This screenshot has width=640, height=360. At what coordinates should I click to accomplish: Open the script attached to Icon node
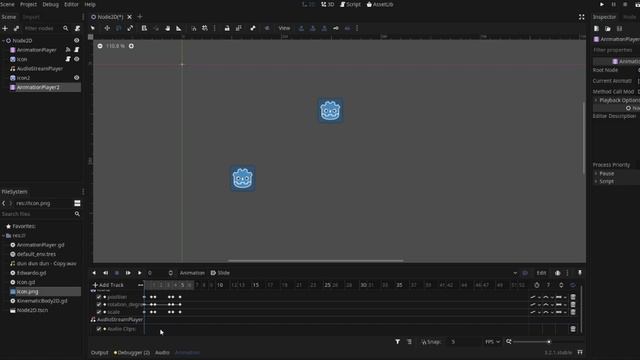68,59
